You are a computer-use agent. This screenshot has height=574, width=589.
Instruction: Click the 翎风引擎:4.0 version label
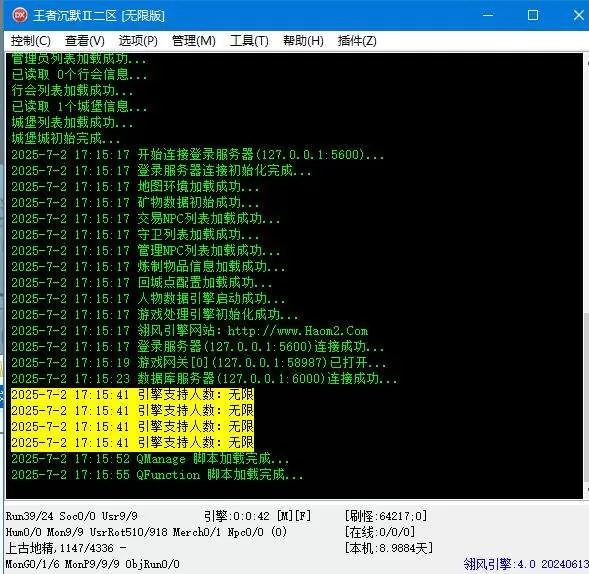[526, 564]
